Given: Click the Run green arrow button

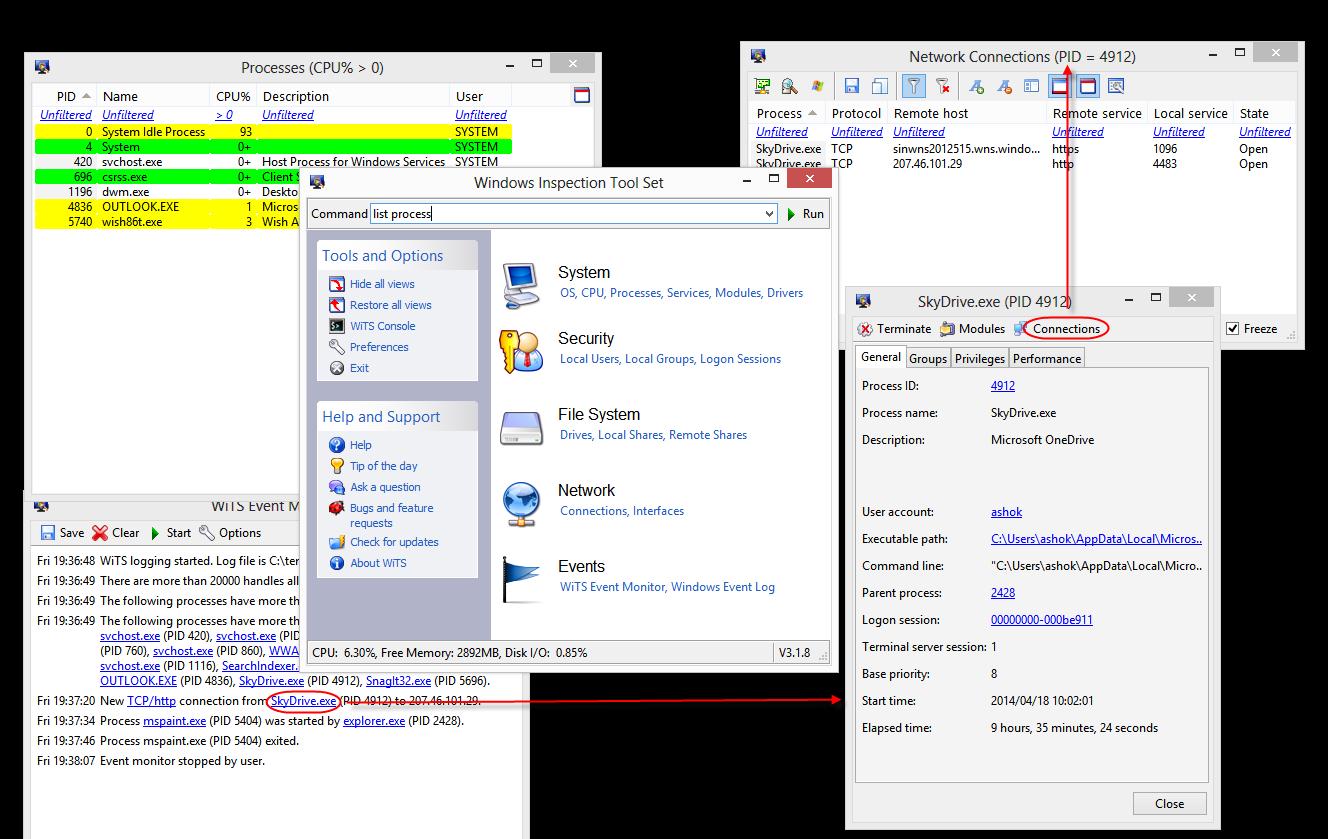Looking at the screenshot, I should (805, 214).
